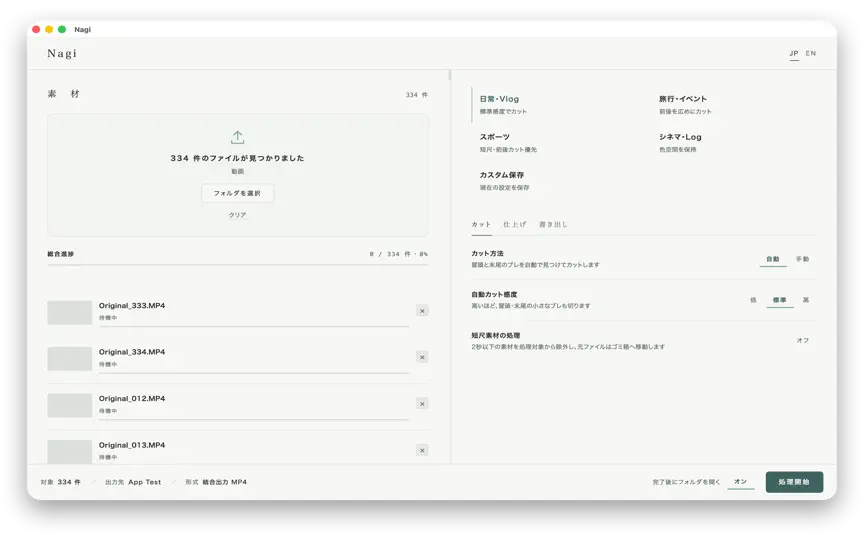Screen dimensions: 864x540
Task: Remove Original_012.MP4 with its X icon
Action: tap(422, 404)
